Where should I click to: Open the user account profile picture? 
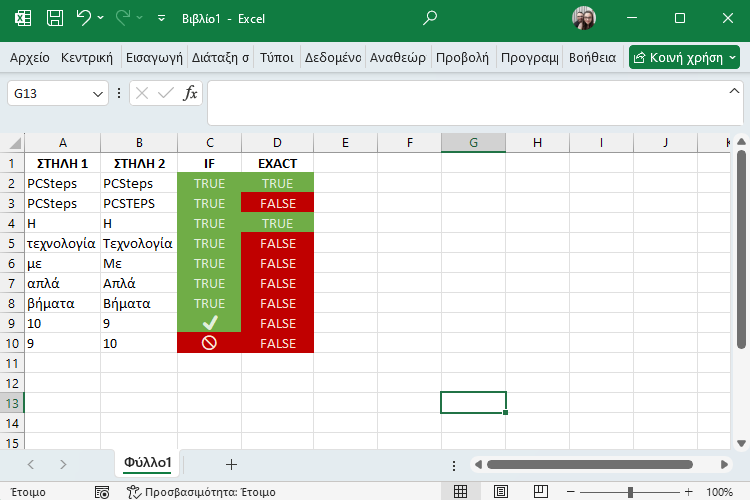click(584, 18)
